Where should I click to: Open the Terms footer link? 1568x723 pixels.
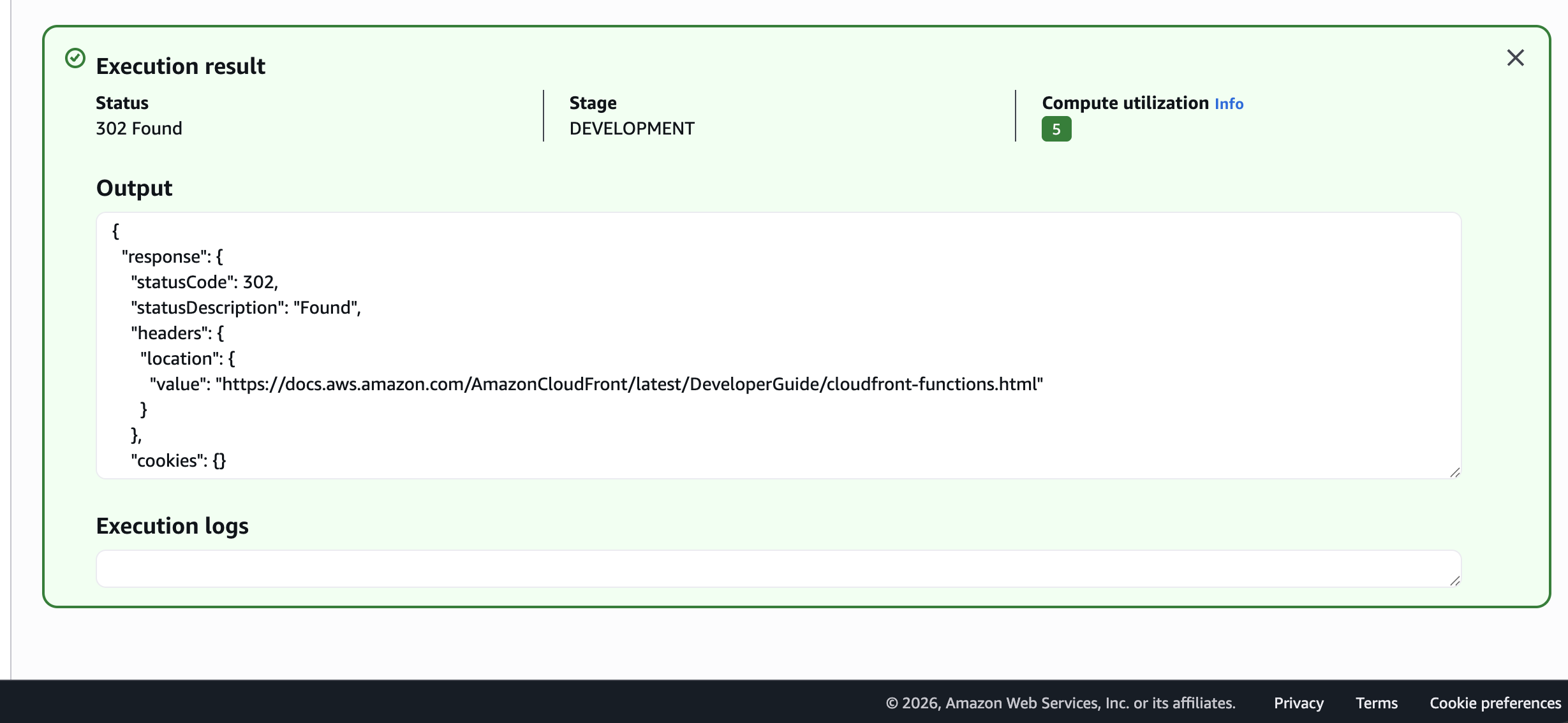pos(1376,703)
